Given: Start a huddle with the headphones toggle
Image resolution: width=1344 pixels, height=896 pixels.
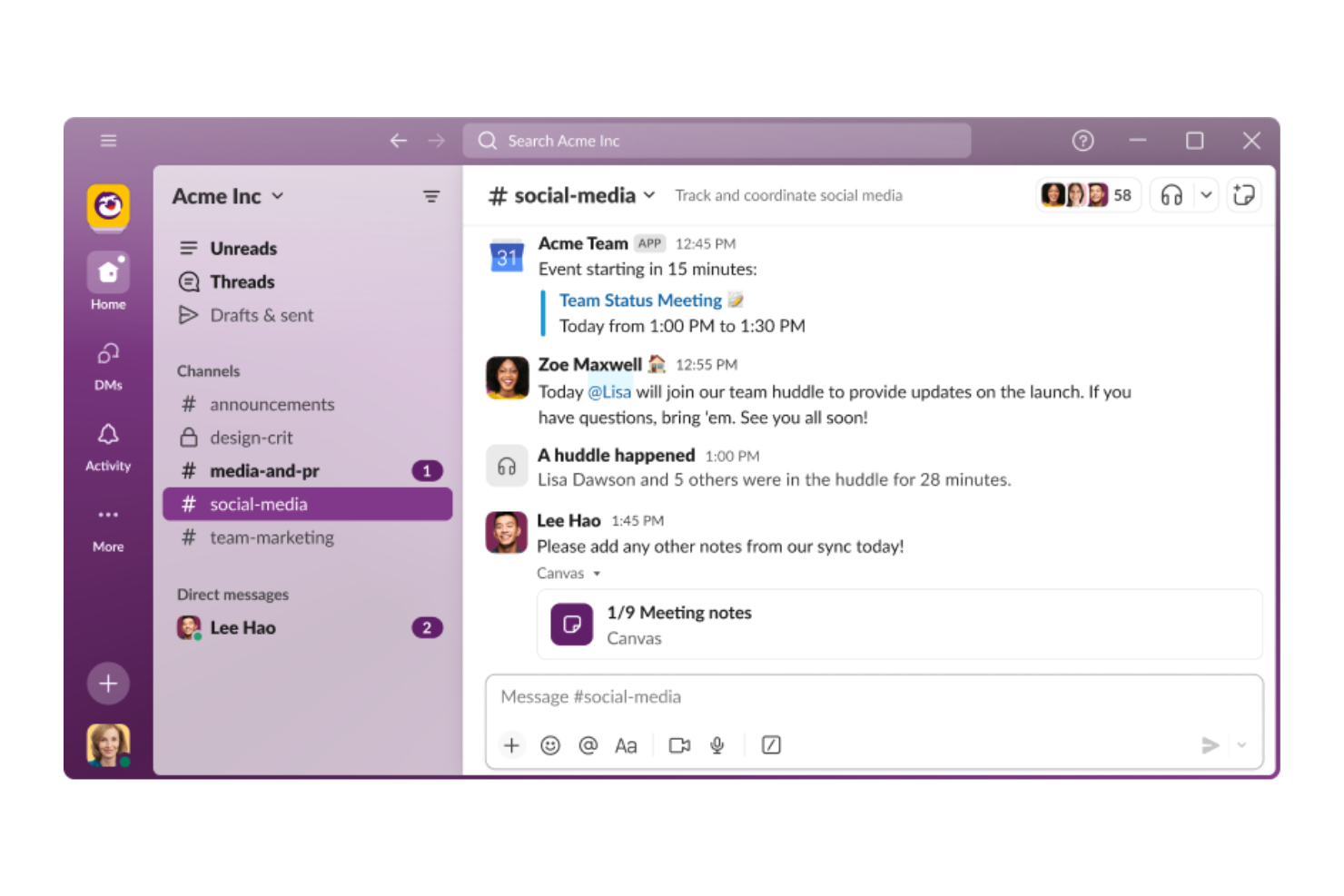Looking at the screenshot, I should (1171, 194).
